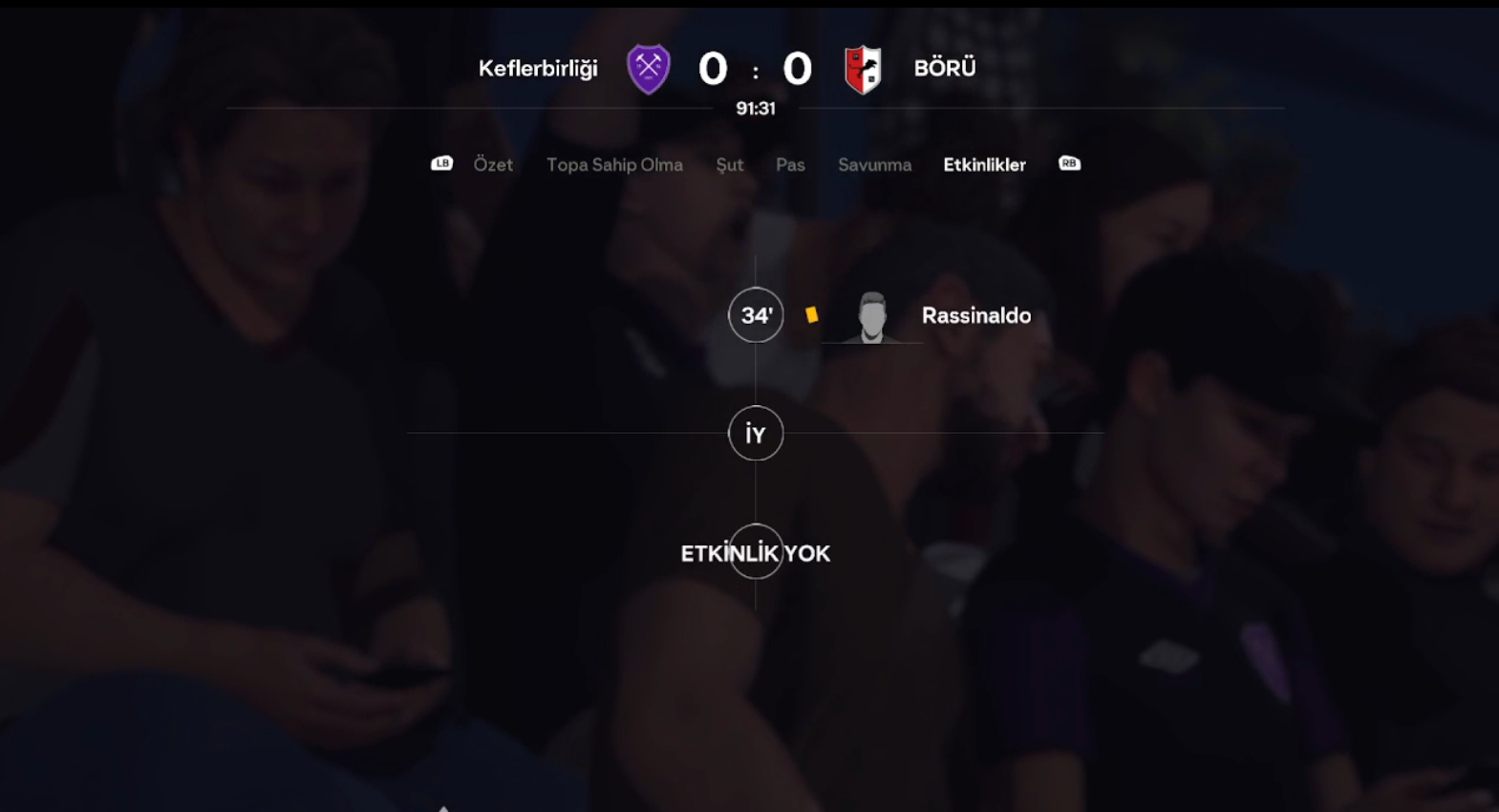Switch to Topa Sahip Olma tab
This screenshot has width=1499, height=812.
tap(614, 164)
